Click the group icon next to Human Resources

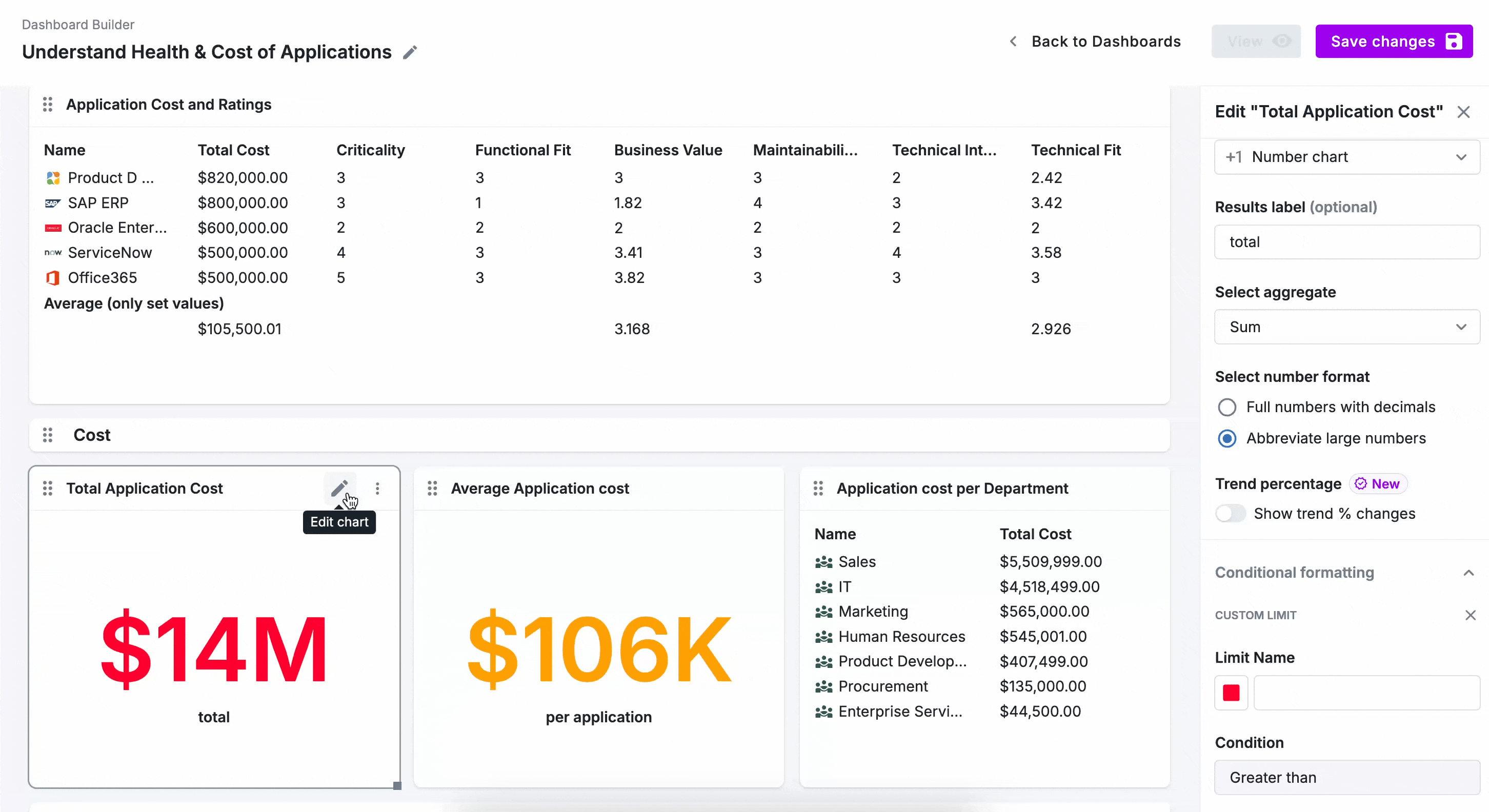pyautogui.click(x=823, y=637)
